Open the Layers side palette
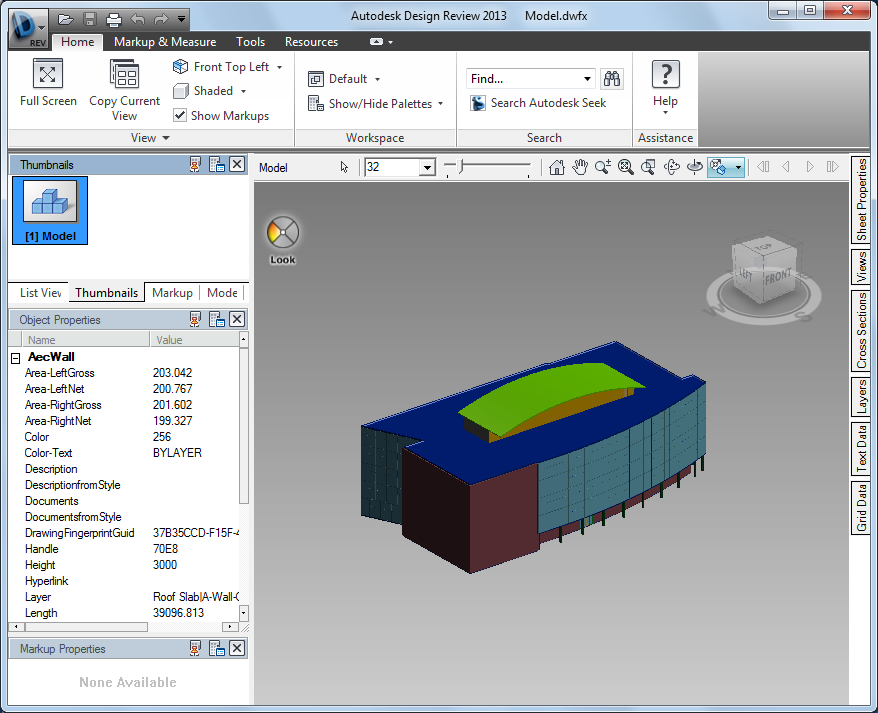This screenshot has height=713, width=878. tap(861, 397)
